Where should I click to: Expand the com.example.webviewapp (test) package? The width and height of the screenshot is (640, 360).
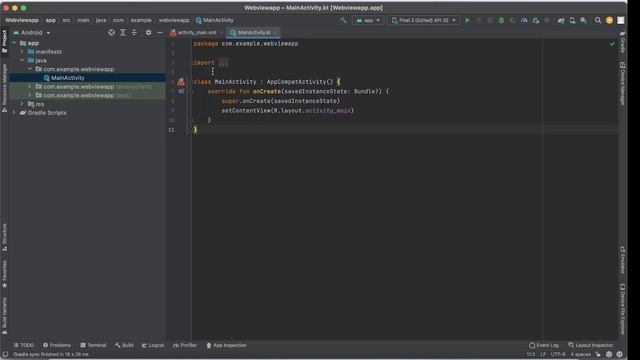[x=30, y=95]
